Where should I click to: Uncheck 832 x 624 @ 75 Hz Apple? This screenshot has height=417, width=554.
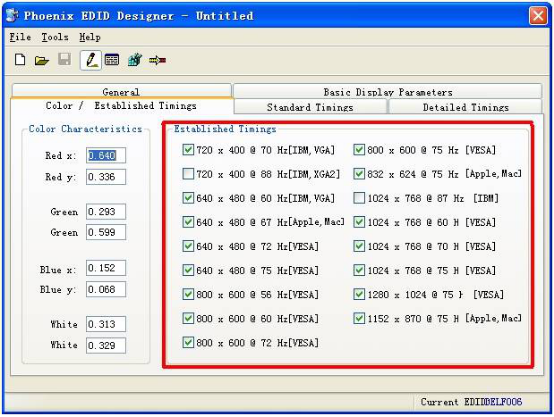pos(359,174)
